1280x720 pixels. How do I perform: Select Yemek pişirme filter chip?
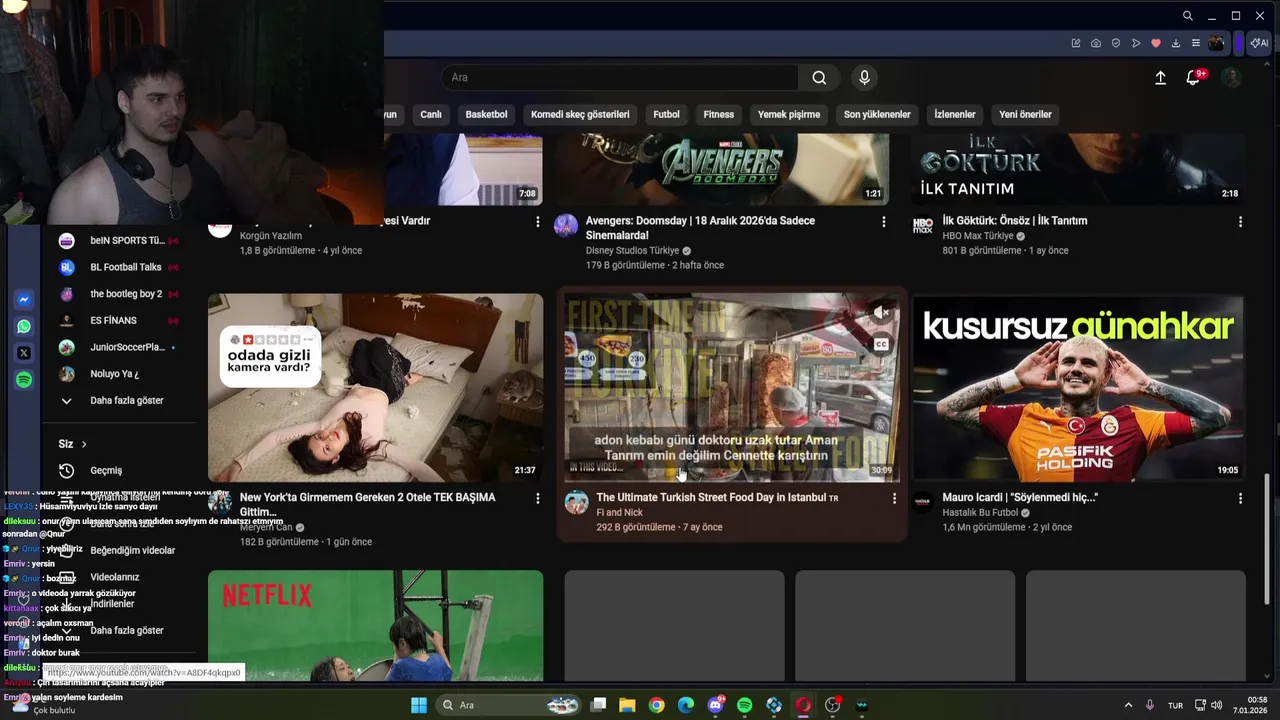click(x=789, y=114)
